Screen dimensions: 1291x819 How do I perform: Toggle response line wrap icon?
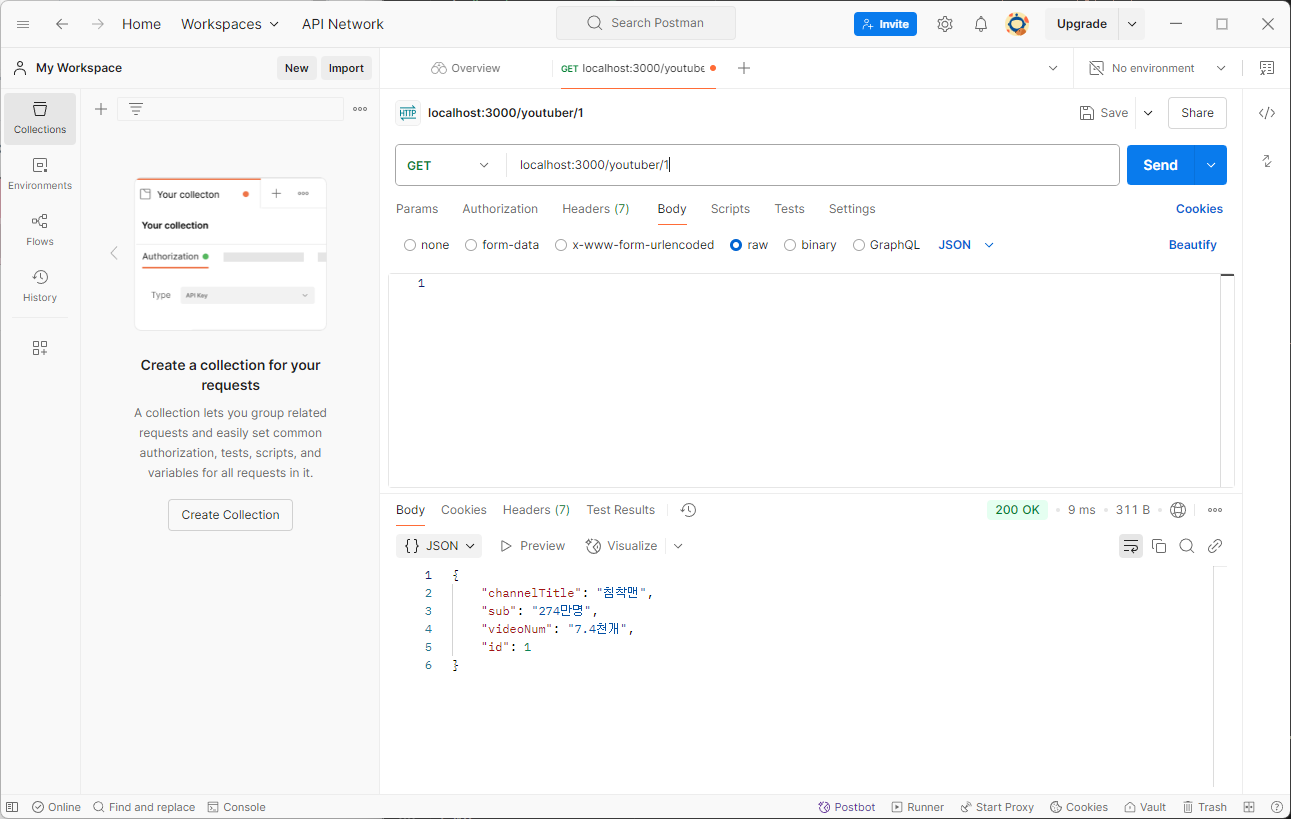tap(1131, 546)
